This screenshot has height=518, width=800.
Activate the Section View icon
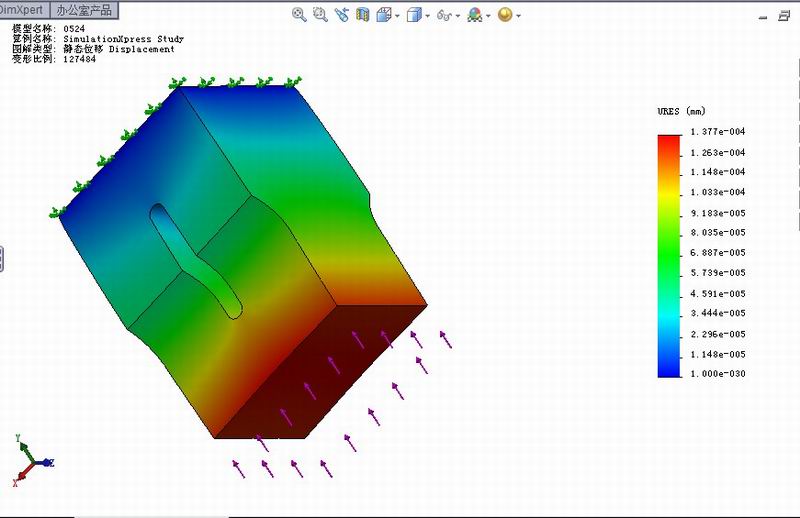click(363, 15)
